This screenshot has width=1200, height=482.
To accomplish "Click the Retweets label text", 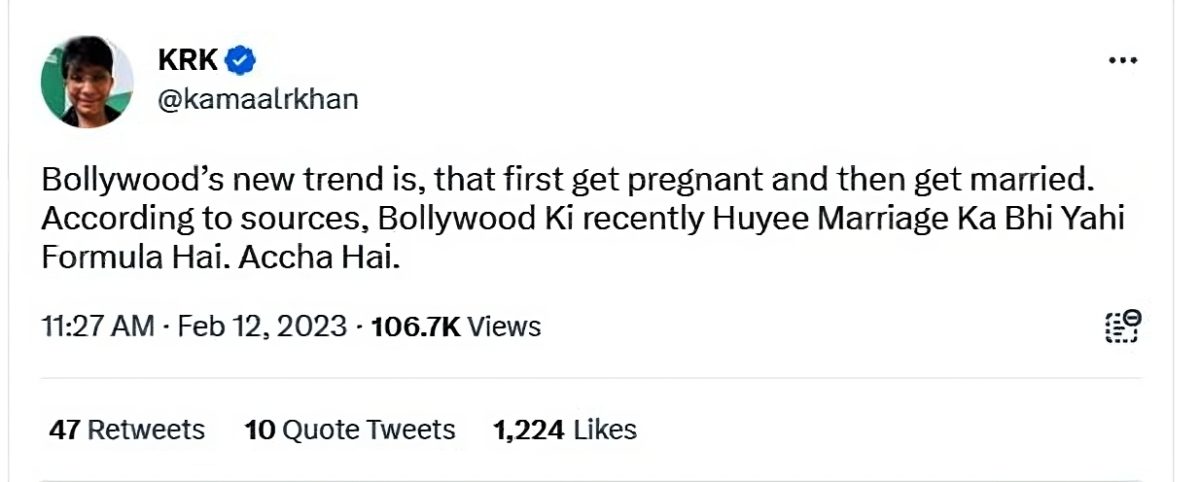I will point(145,429).
